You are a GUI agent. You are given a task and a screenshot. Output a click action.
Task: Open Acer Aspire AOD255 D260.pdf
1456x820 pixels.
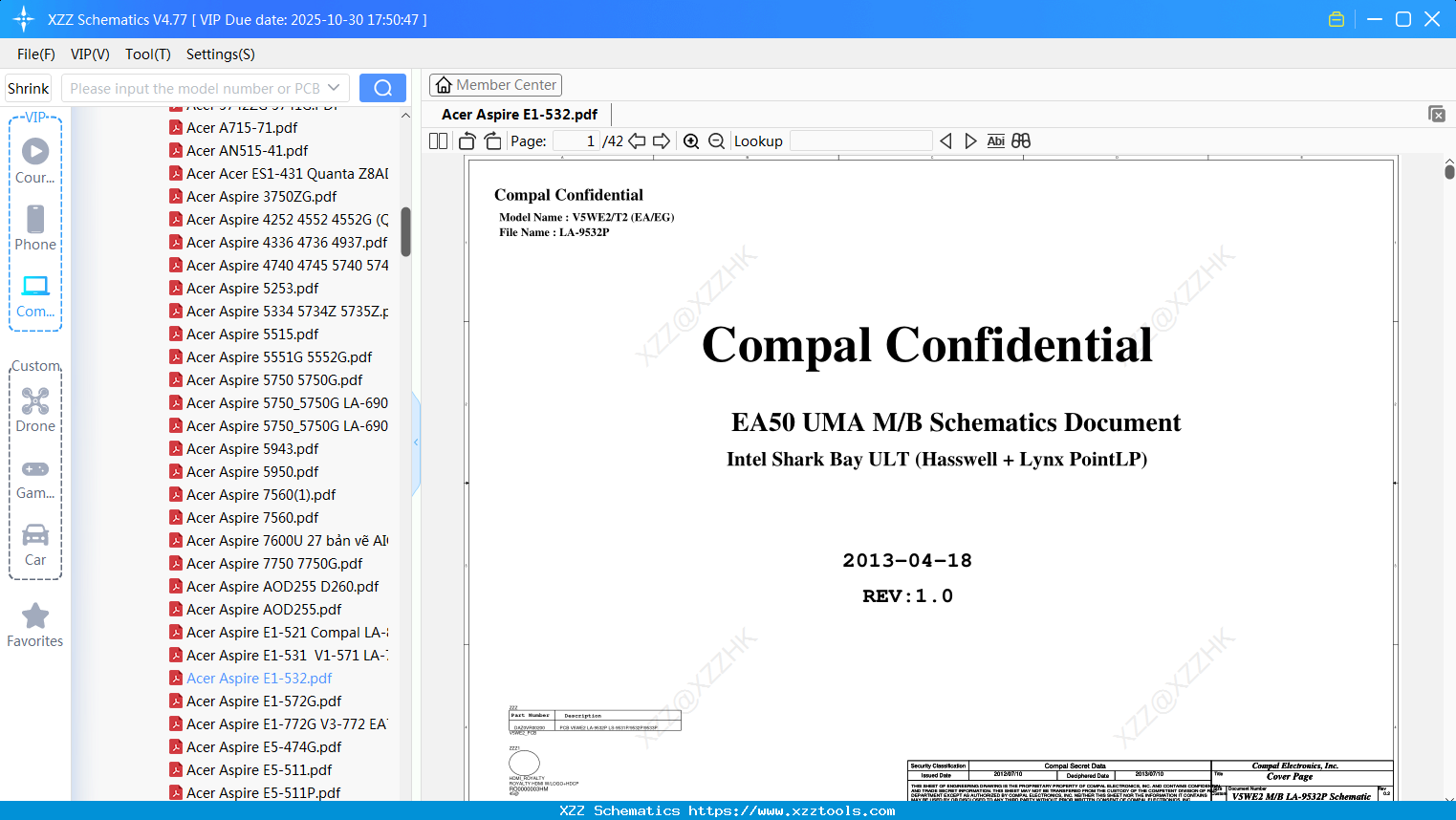[x=282, y=587]
